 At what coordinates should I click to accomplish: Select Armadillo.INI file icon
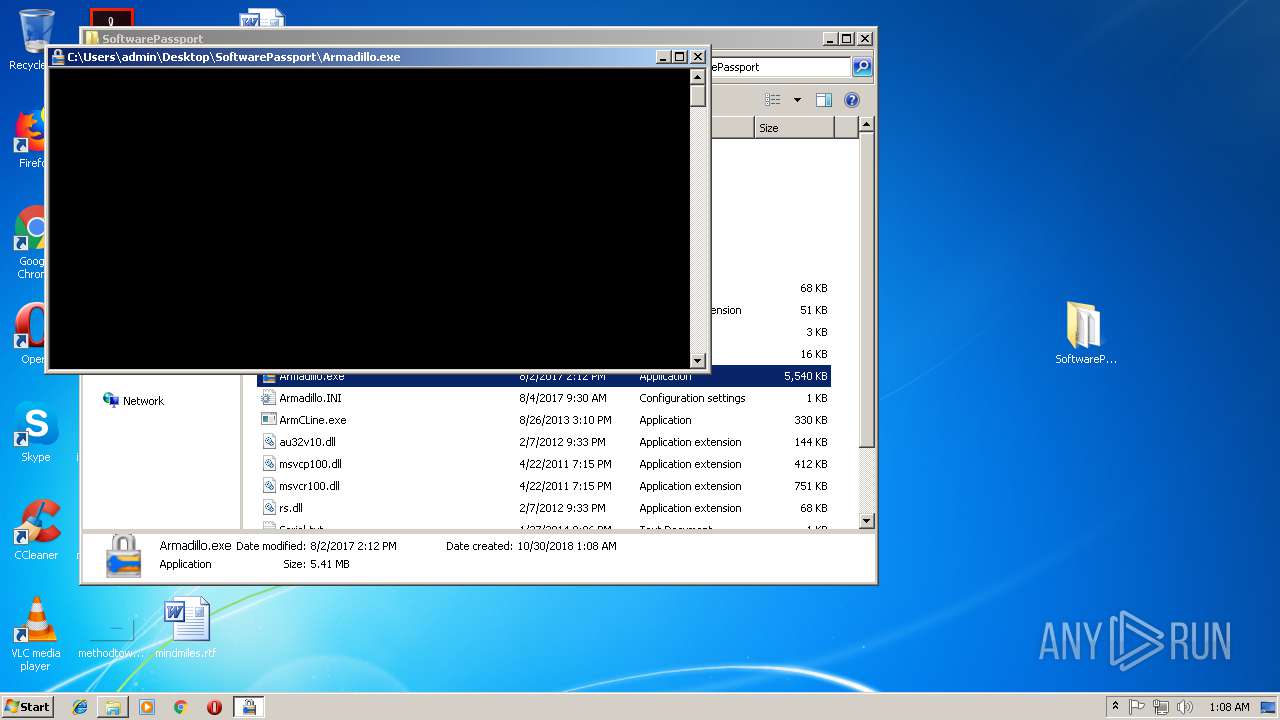[x=269, y=398]
